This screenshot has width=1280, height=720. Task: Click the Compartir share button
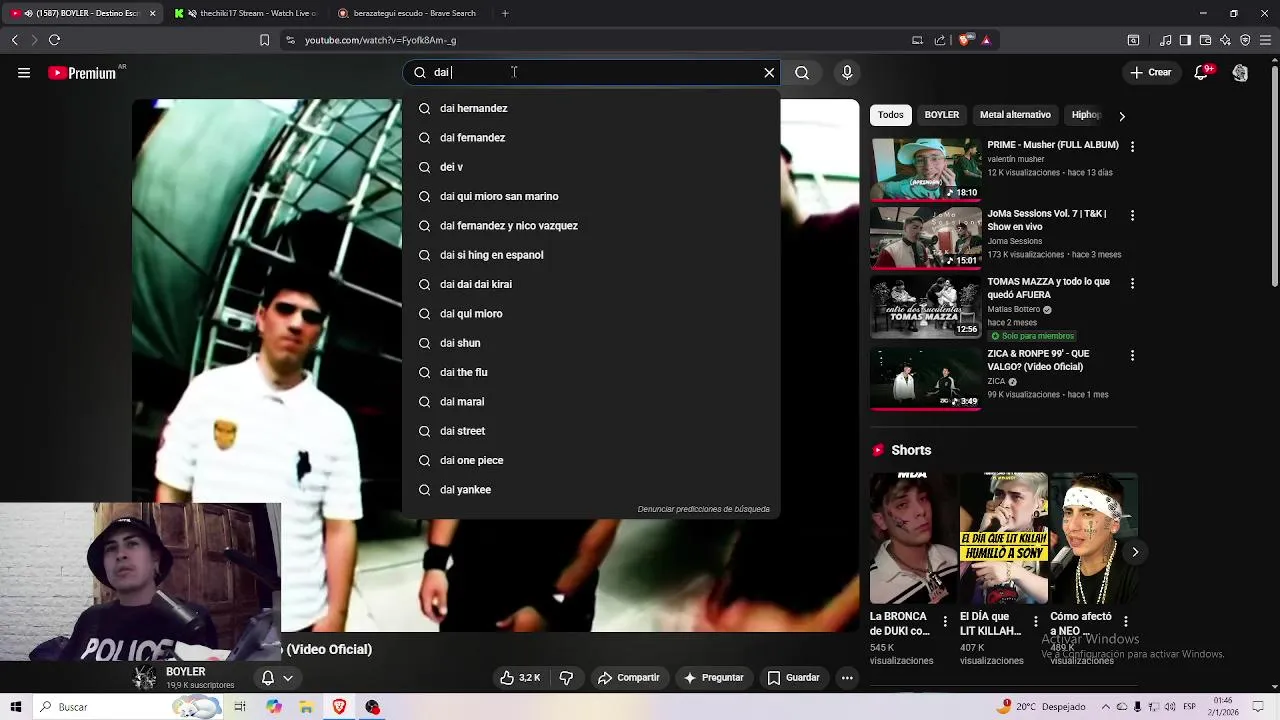(629, 678)
